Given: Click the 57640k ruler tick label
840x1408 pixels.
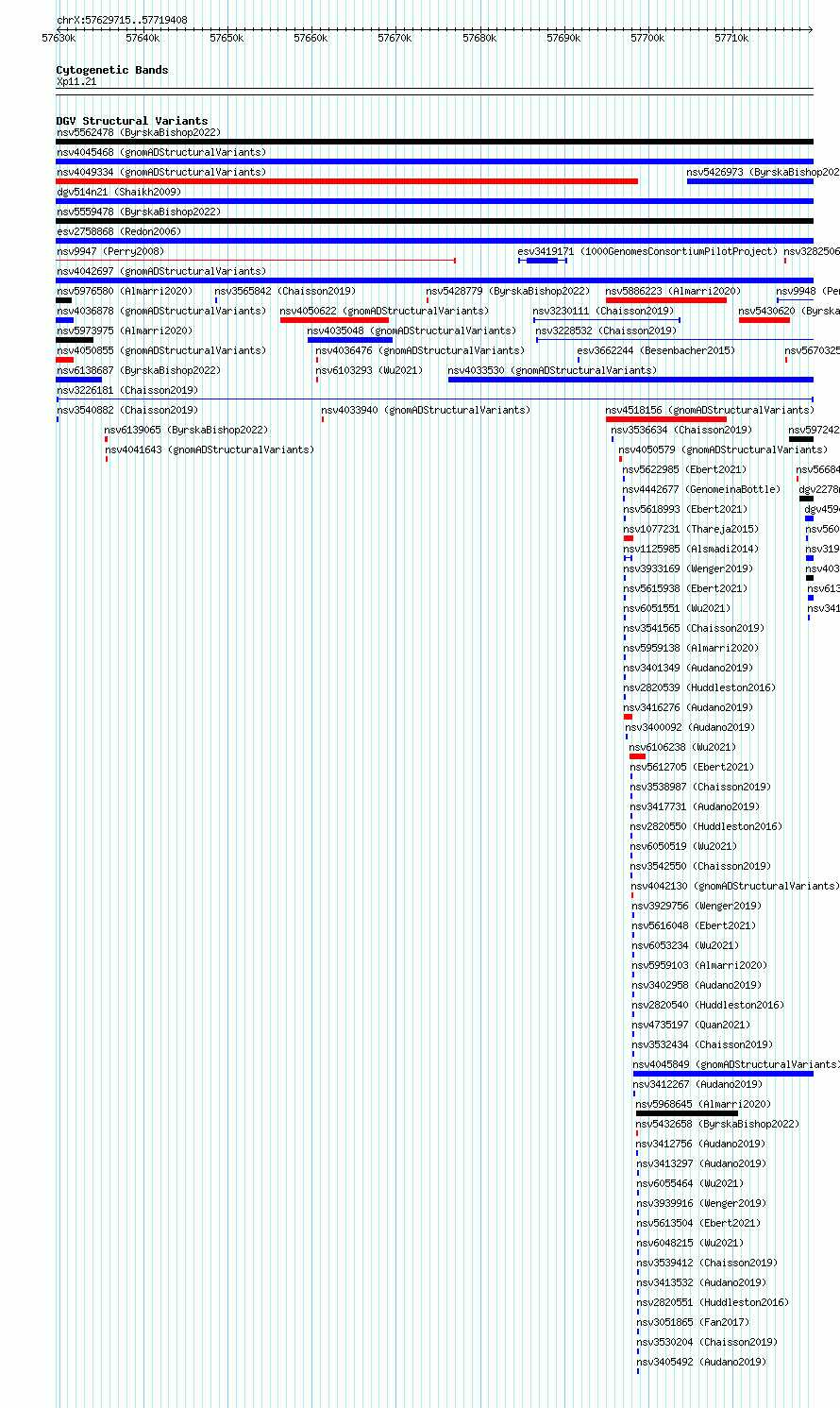Looking at the screenshot, I should [143, 39].
